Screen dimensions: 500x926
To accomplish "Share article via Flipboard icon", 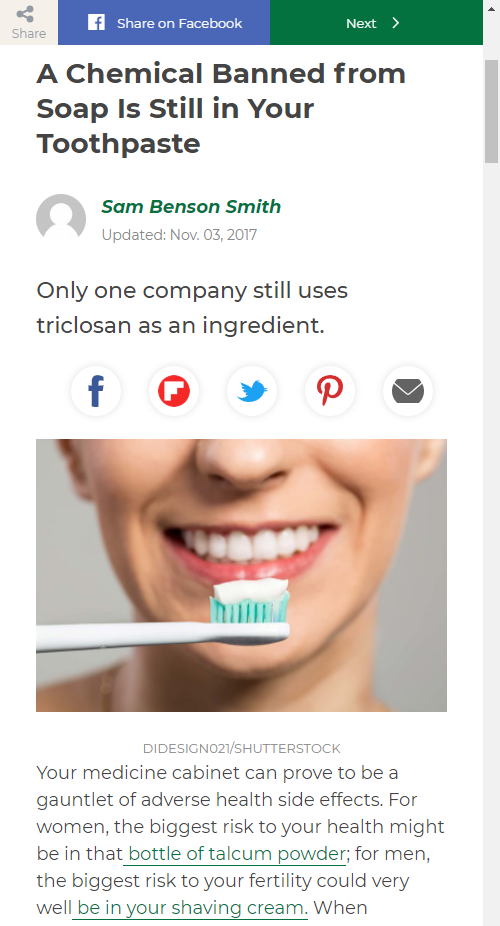I will coord(174,390).
